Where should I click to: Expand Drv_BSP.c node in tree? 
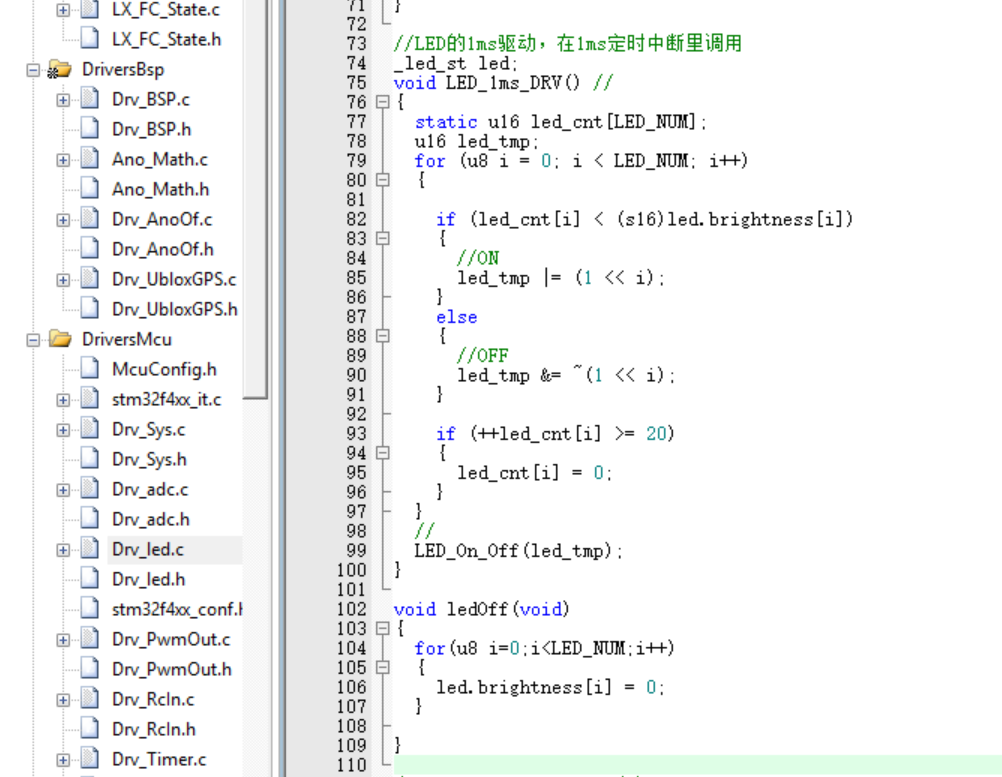click(63, 100)
